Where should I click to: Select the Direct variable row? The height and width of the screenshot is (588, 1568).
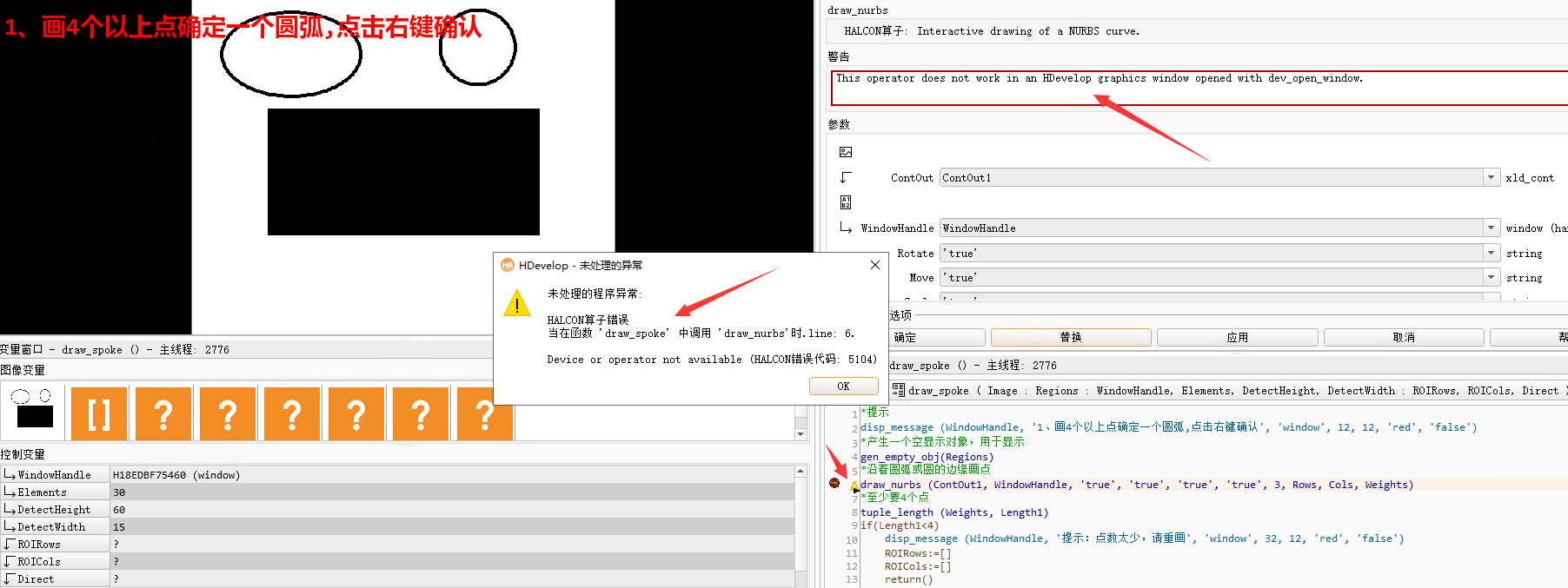pyautogui.click(x=397, y=578)
